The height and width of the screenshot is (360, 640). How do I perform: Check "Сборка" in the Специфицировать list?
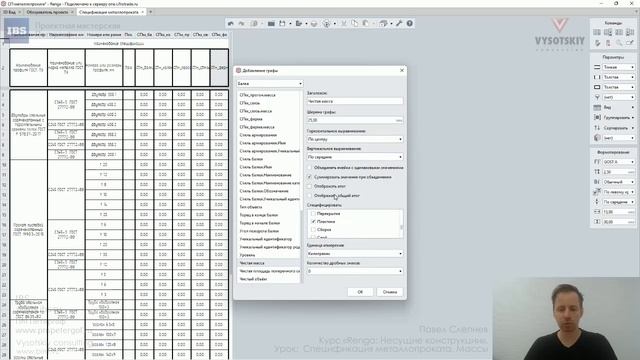click(313, 230)
